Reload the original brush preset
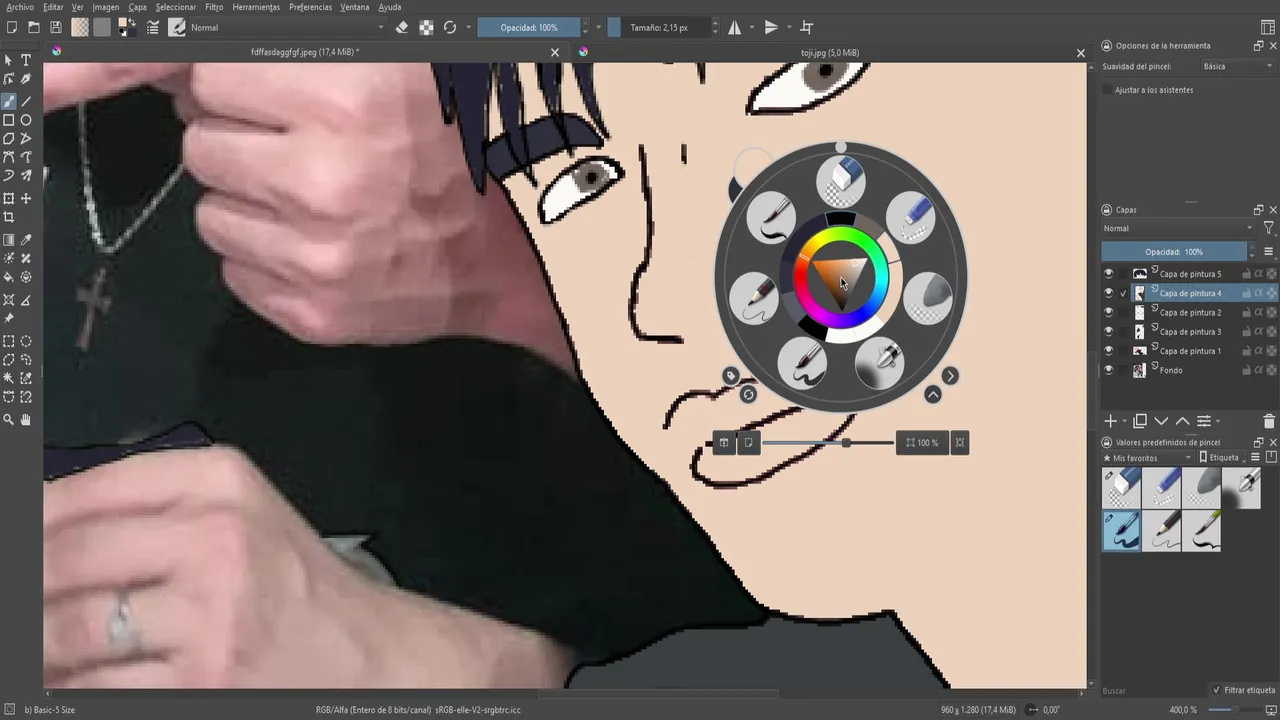This screenshot has height=720, width=1280. pyautogui.click(x=450, y=27)
